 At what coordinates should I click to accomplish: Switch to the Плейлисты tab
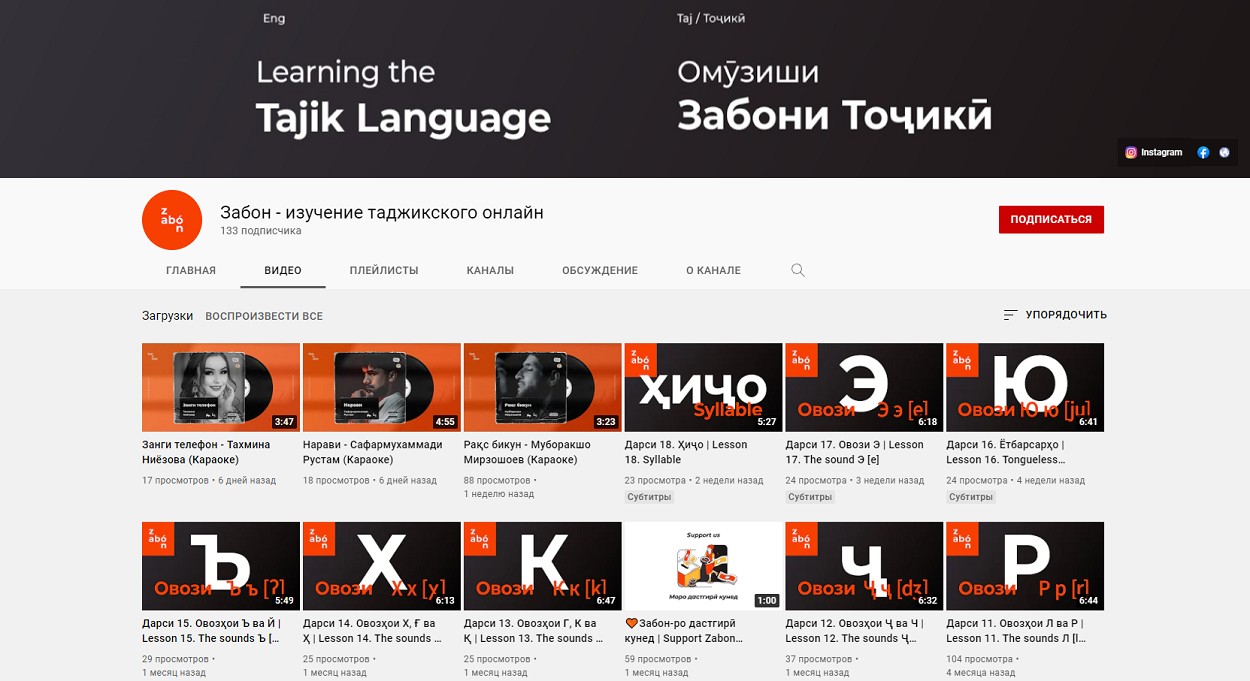(x=384, y=270)
